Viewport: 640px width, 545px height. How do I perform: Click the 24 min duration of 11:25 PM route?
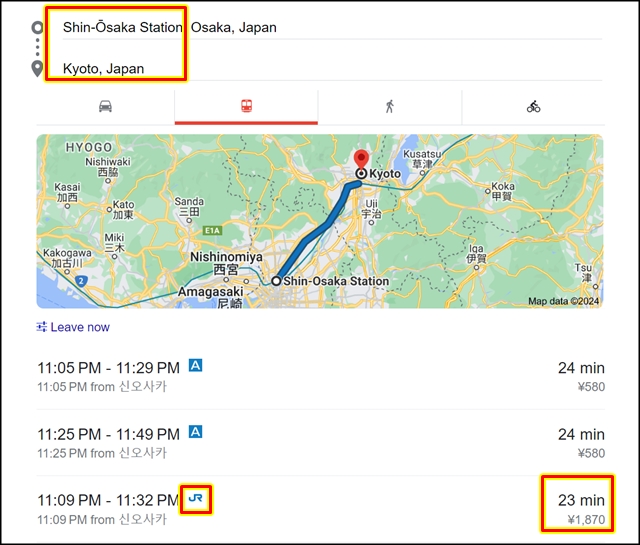click(x=581, y=434)
